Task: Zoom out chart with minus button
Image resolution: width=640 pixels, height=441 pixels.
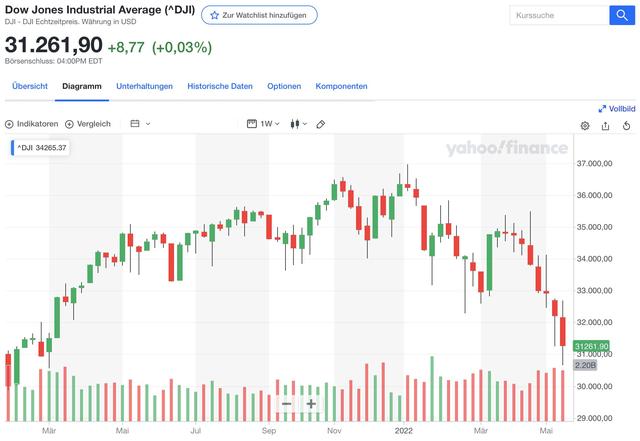Action: [x=287, y=404]
